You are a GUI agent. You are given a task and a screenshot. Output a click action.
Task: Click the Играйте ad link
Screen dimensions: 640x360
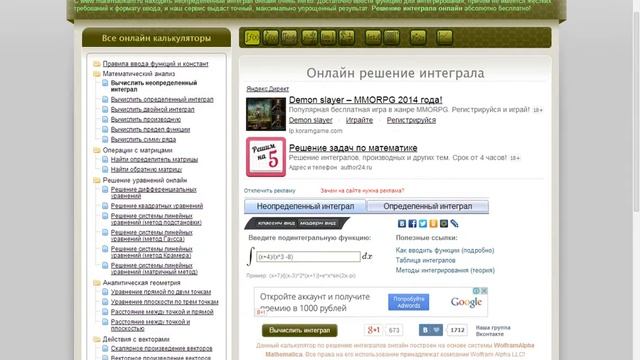tap(359, 120)
